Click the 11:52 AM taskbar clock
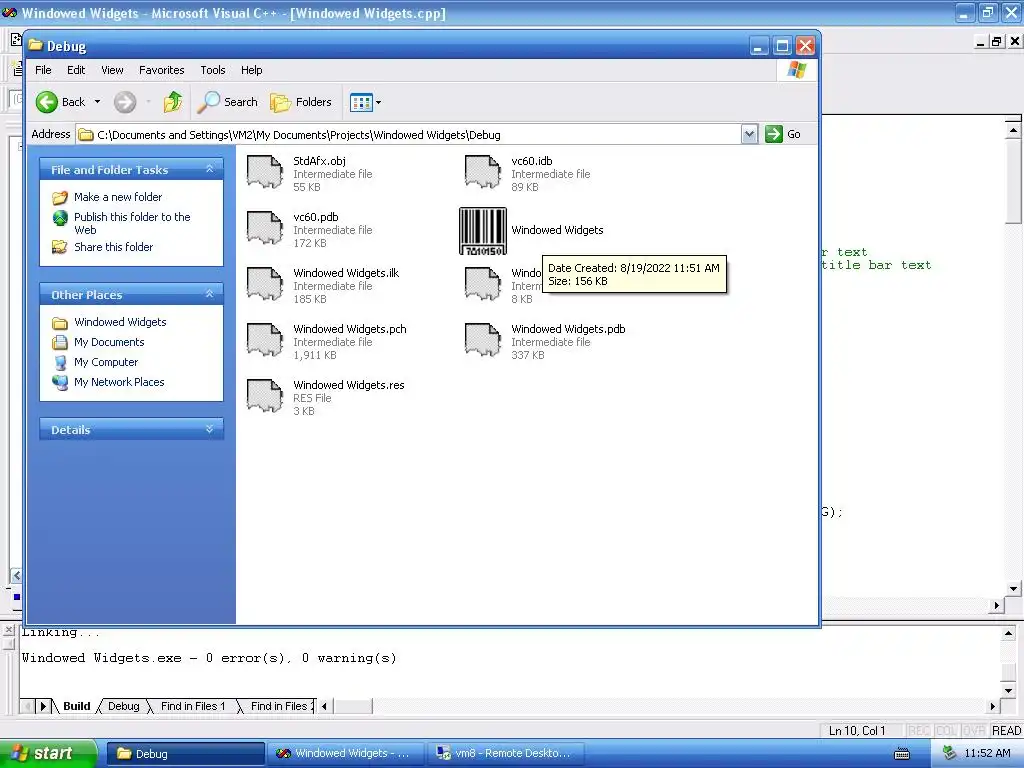Screen dimensions: 1024x768 click(x=987, y=753)
